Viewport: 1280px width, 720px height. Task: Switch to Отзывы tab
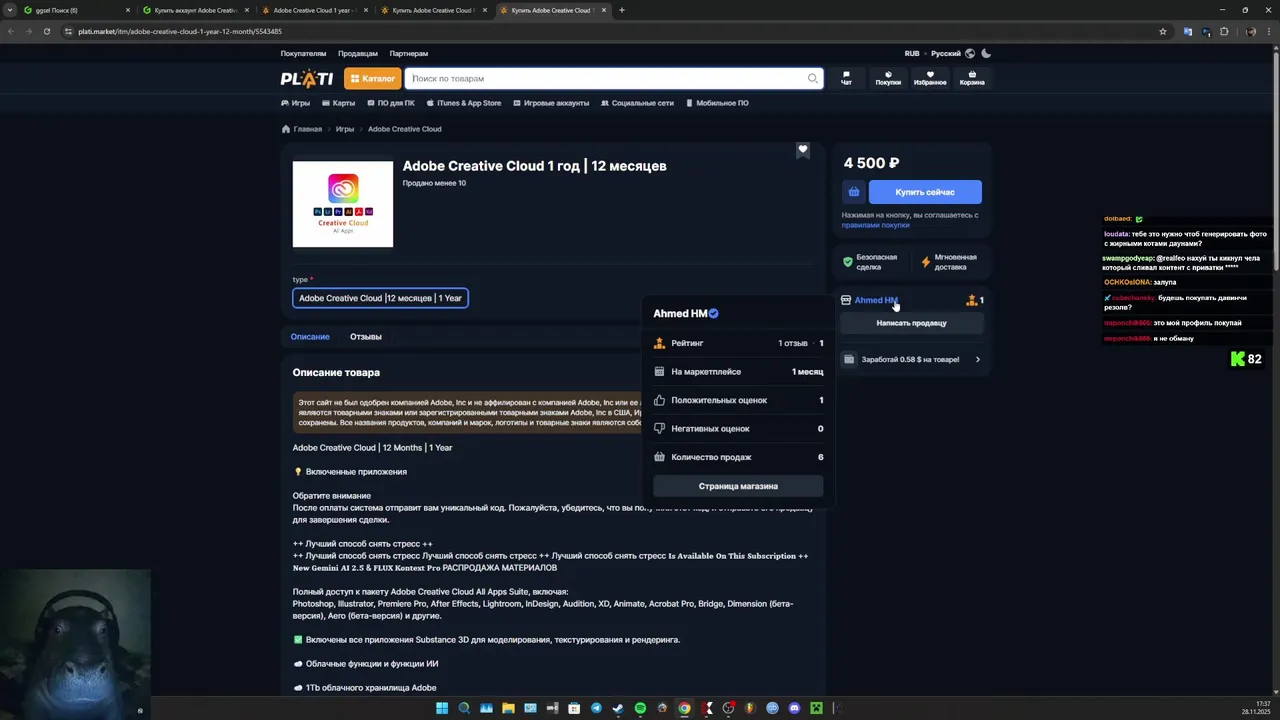pyautogui.click(x=366, y=337)
